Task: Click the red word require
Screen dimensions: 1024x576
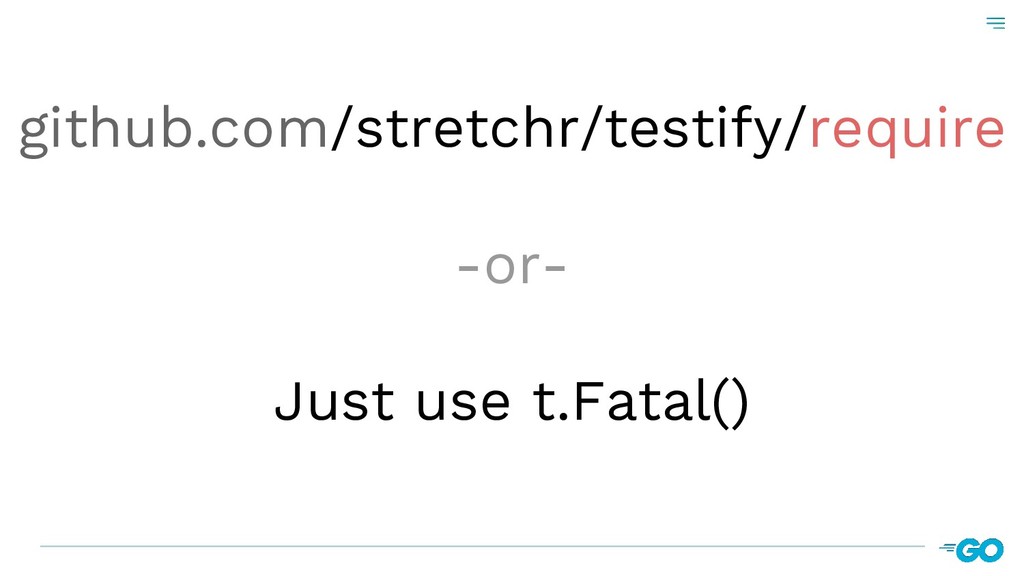Action: 906,131
